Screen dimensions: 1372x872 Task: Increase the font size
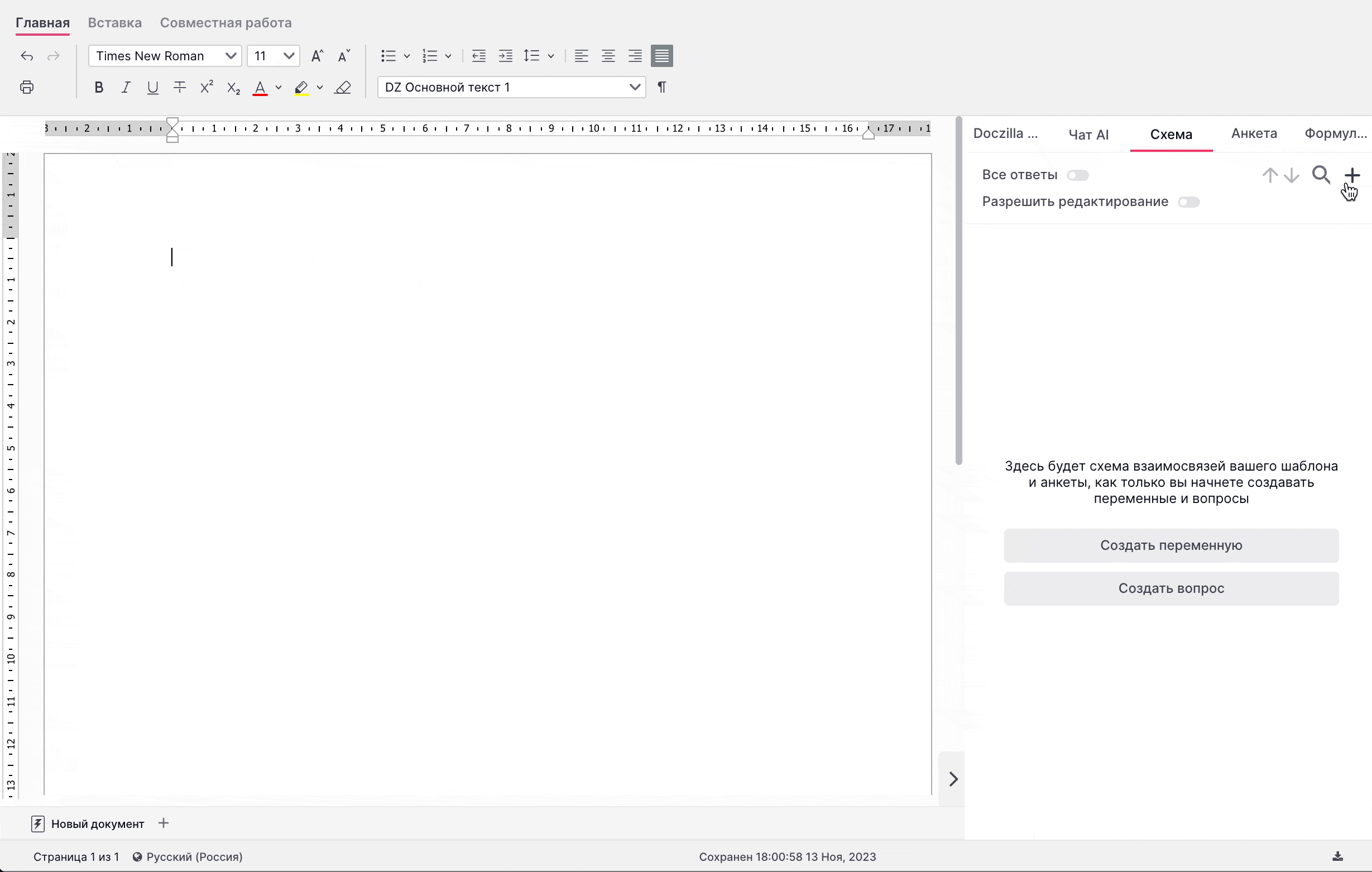coord(318,56)
